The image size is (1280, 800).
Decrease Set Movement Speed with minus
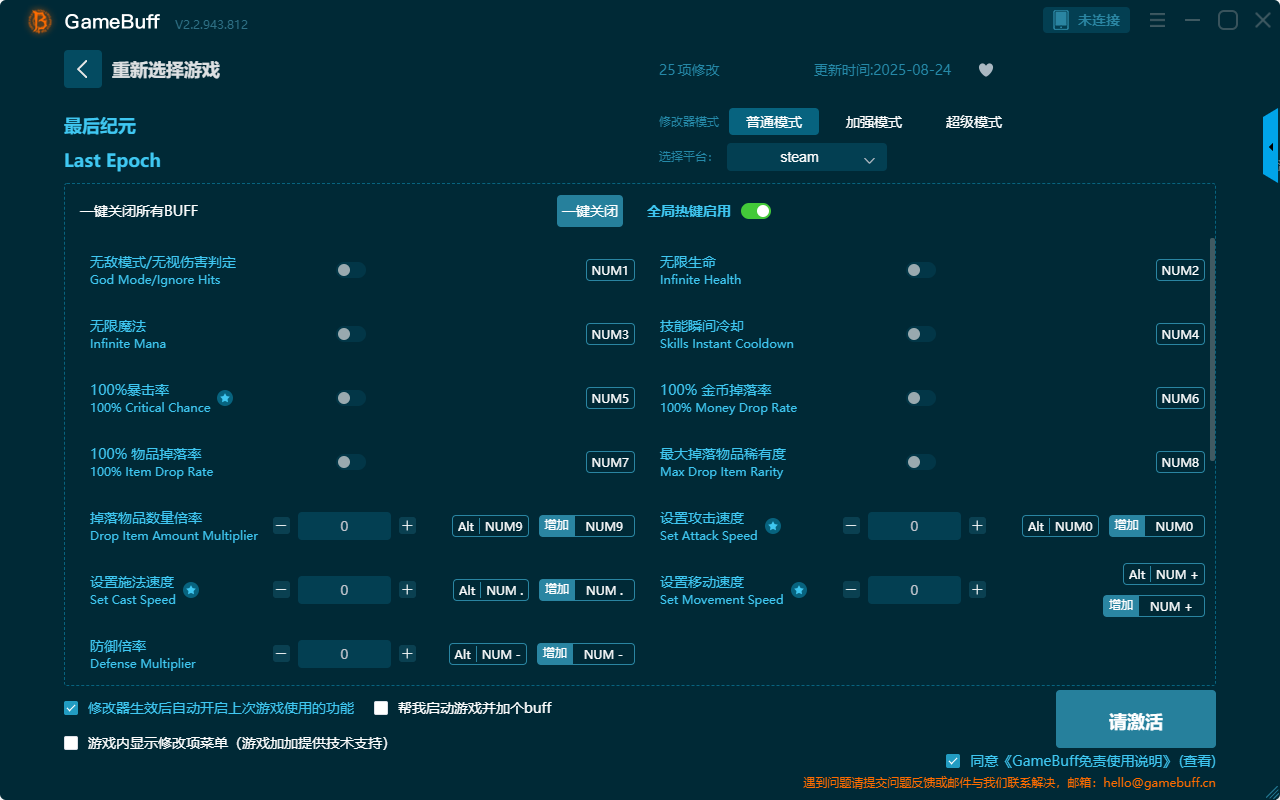pos(851,590)
